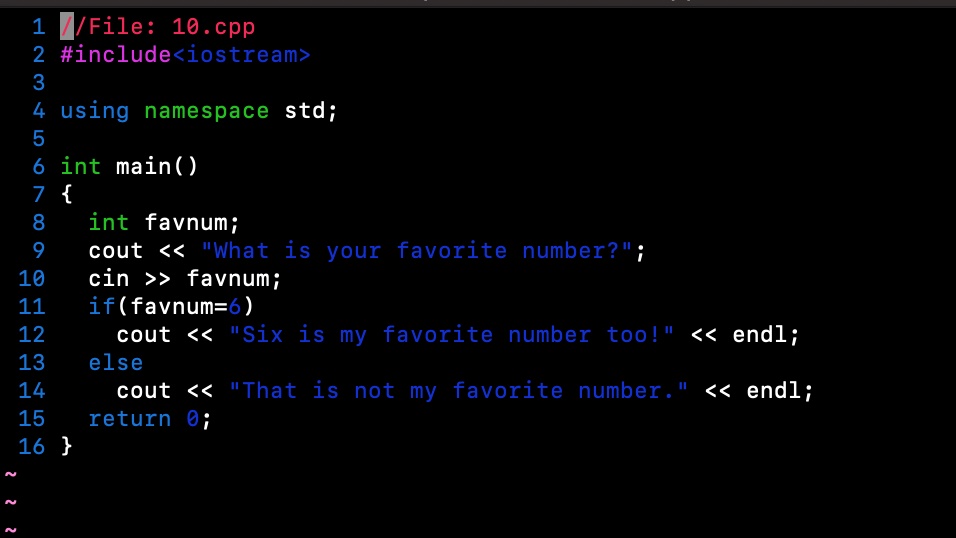Click the '//File: 10.cpp' comment text

(157, 27)
